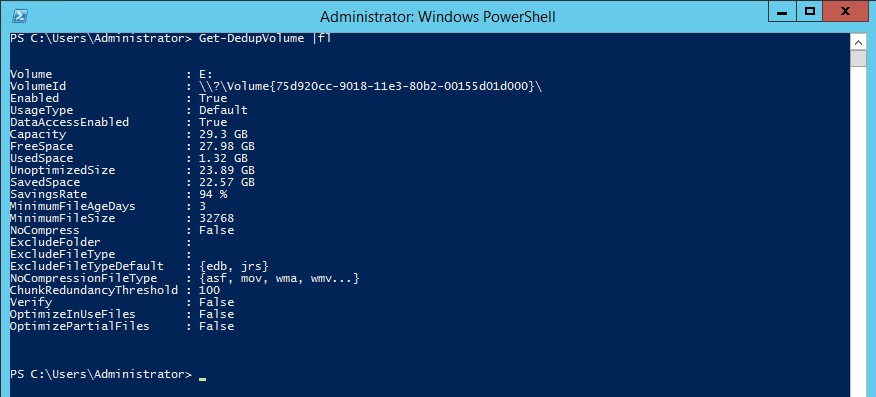Click the Enabled True value
Screen dimensions: 876x397
[x=213, y=98]
